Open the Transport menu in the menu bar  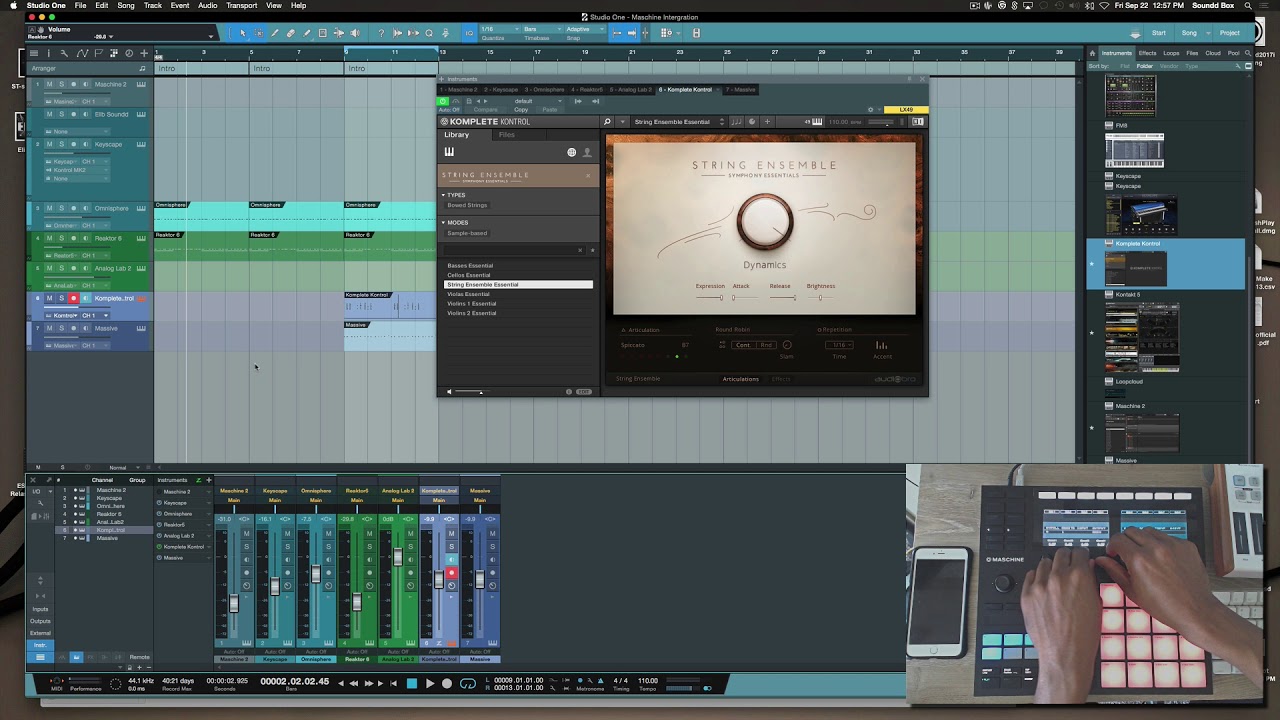[241, 5]
